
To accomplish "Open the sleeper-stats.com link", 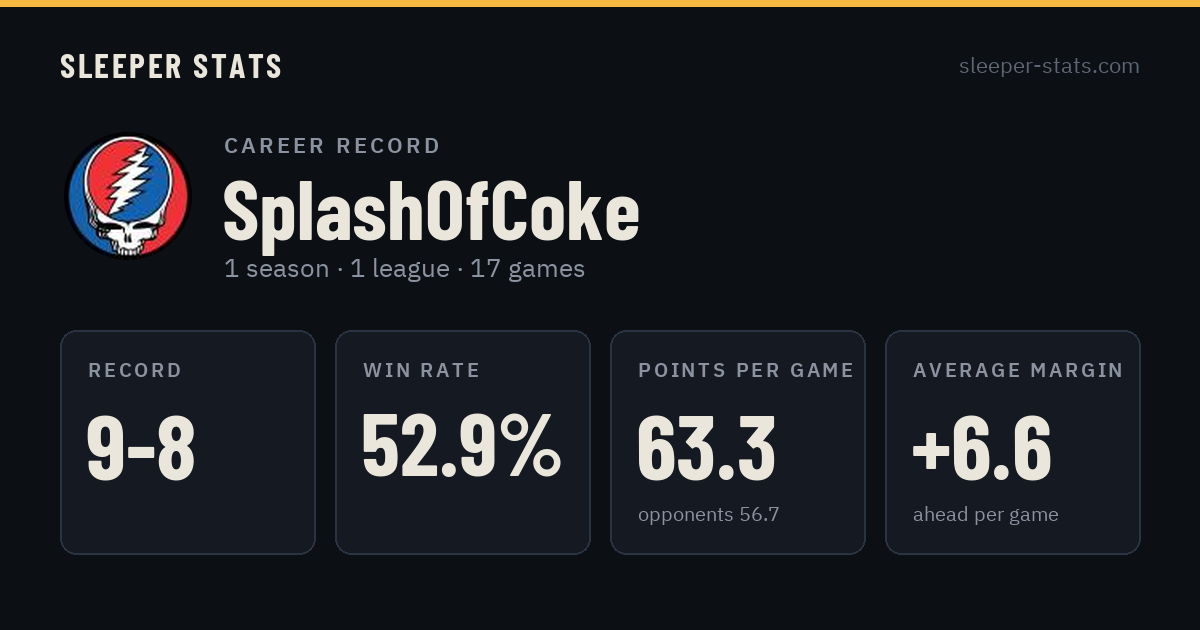I will 1049,66.
